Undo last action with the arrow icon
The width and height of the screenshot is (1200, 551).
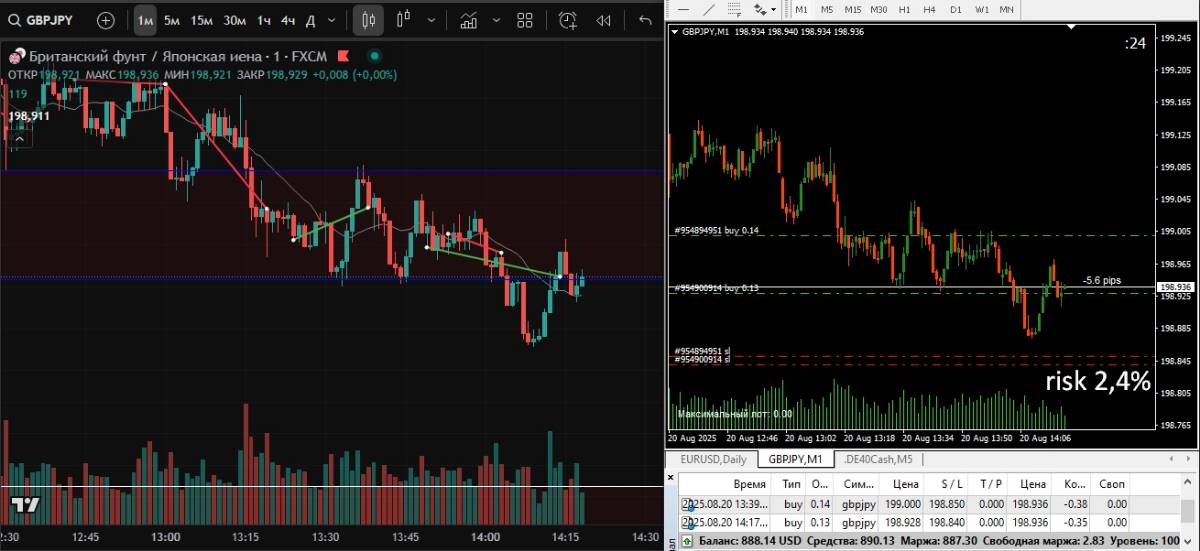[645, 20]
